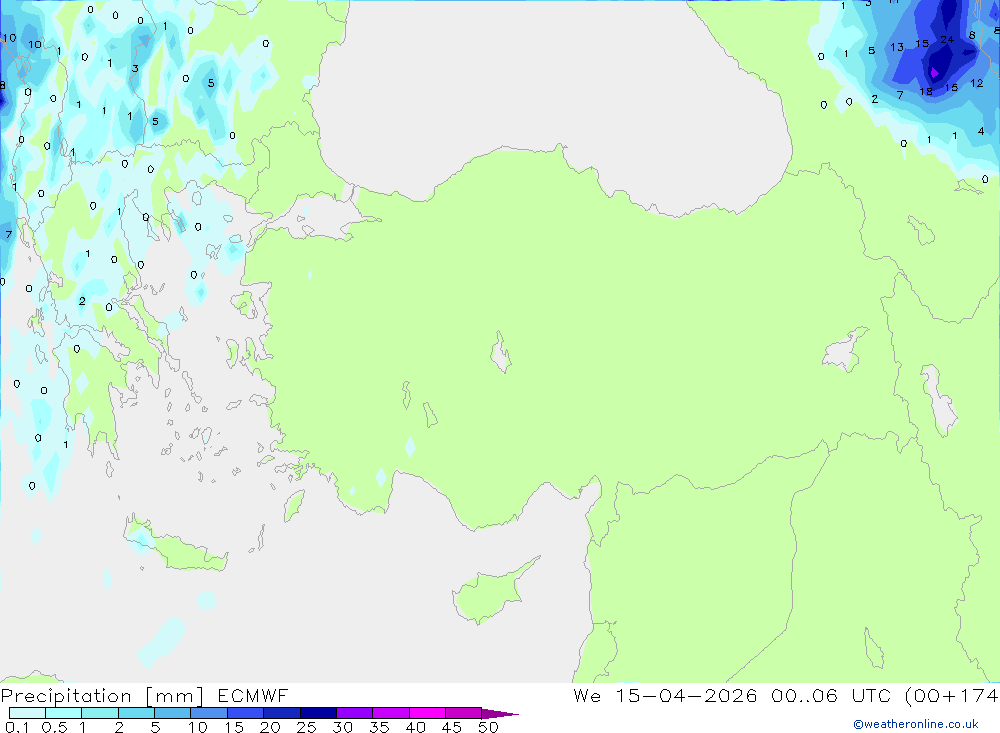Pick the 30–35 mm legend color swatch
1000x733 pixels.
tap(355, 713)
